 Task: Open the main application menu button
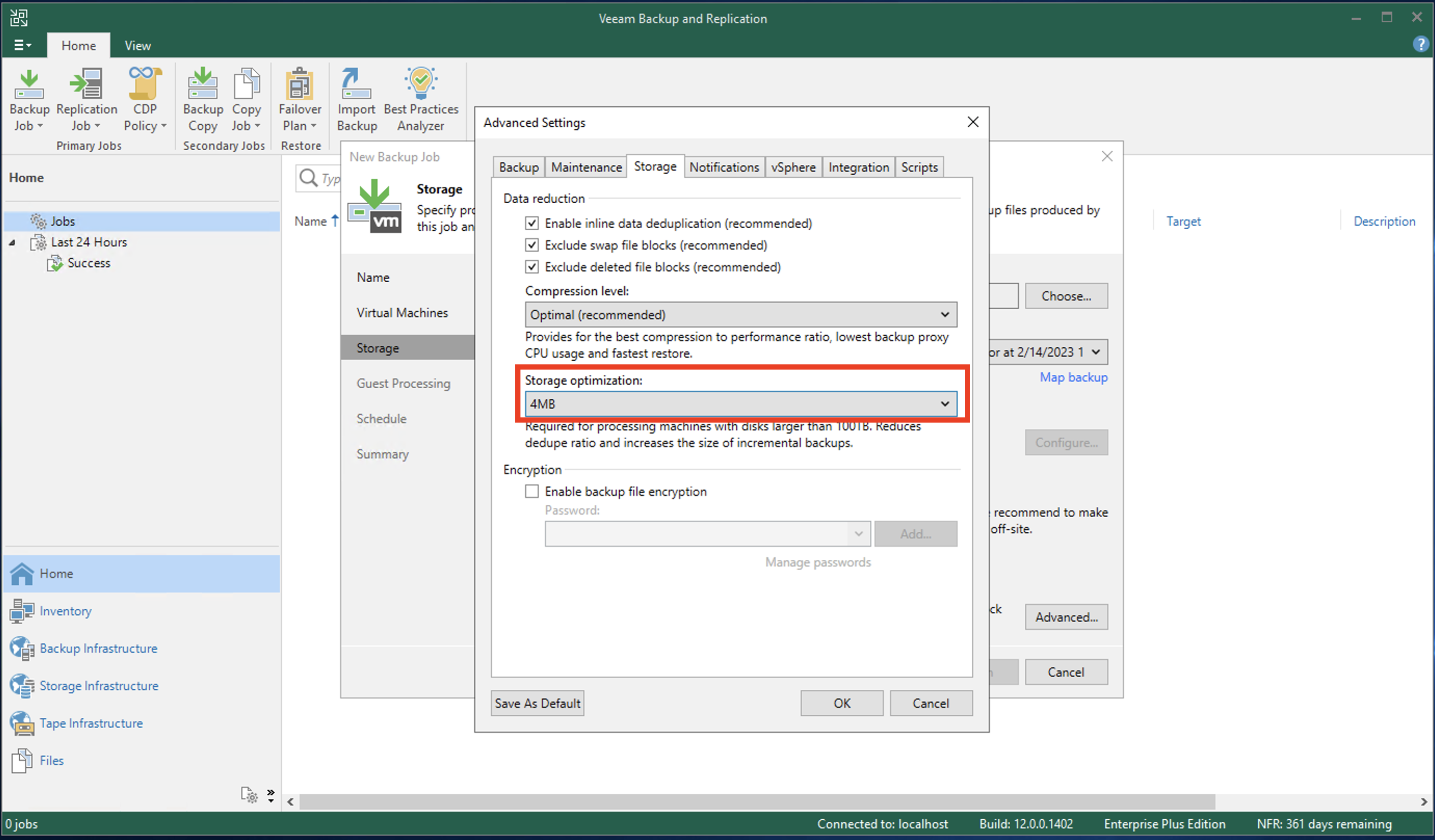22,45
